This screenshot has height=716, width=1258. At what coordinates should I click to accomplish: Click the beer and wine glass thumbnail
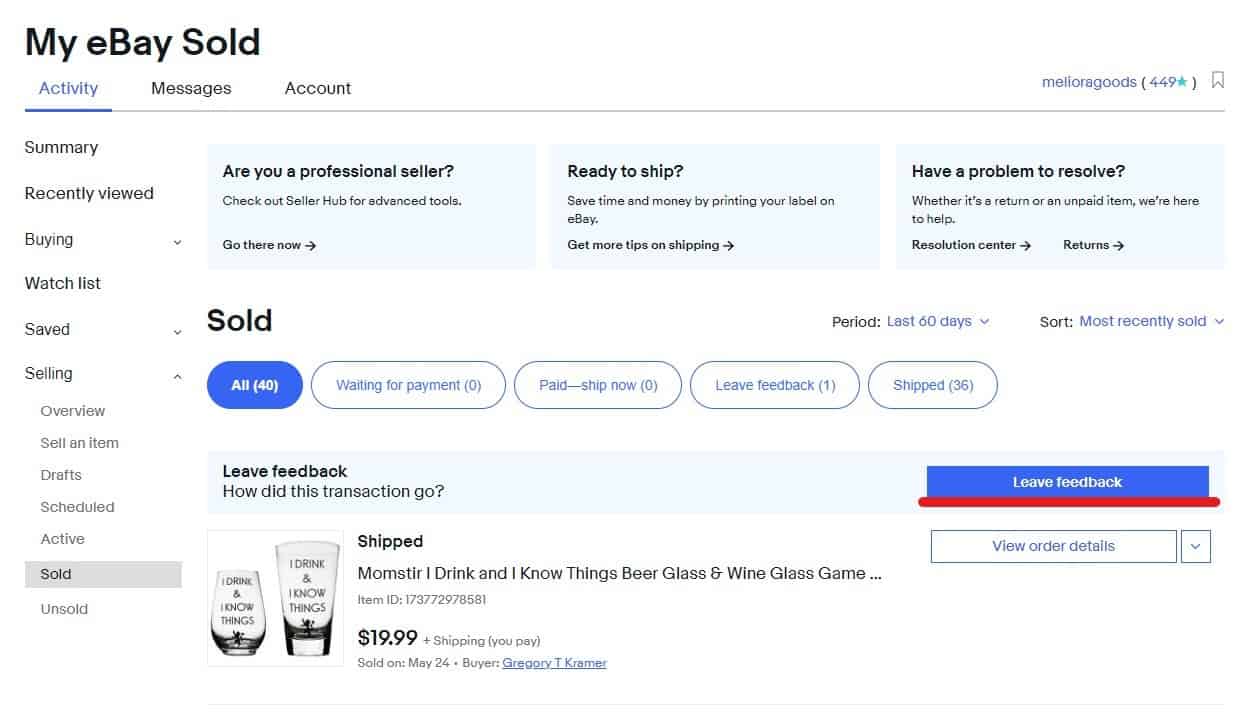click(x=275, y=598)
